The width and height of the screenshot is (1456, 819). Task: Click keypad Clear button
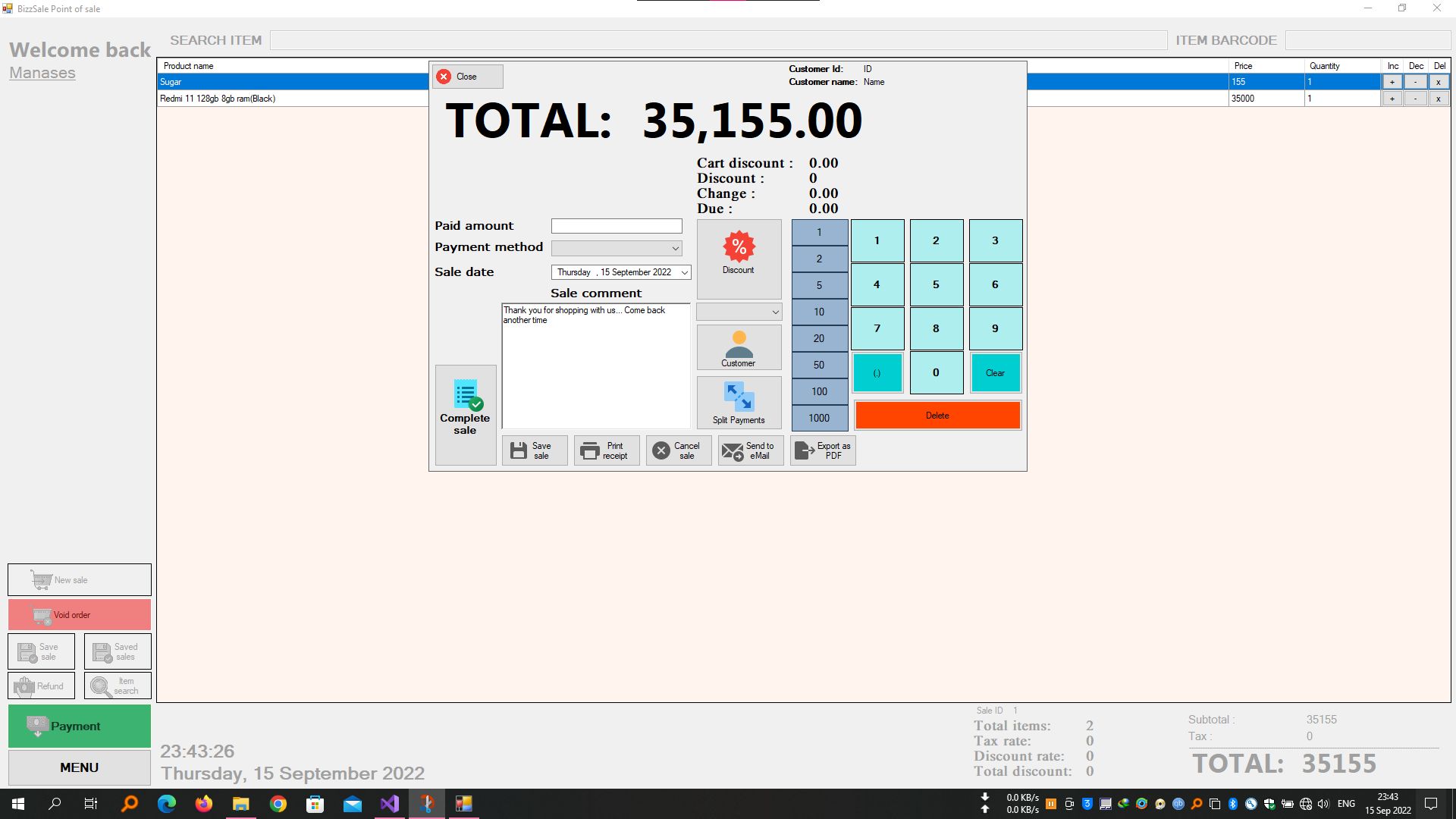pos(996,372)
